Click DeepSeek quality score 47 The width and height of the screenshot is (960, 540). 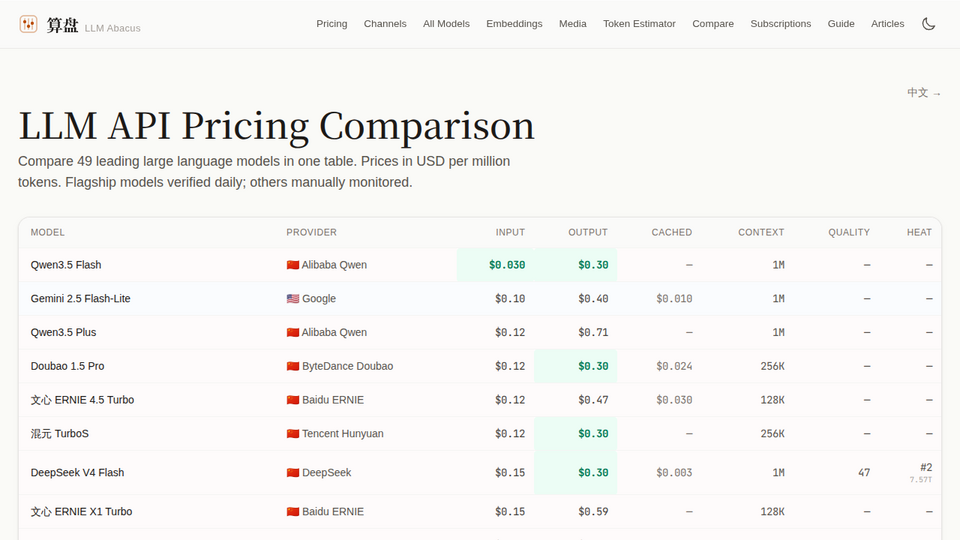864,473
